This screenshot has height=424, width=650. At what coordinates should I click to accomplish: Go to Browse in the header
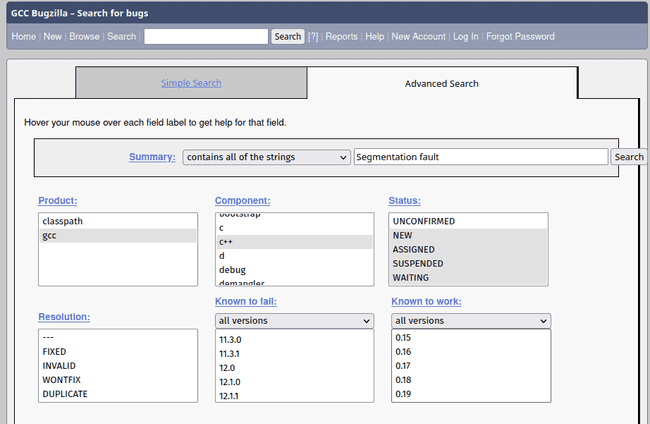[84, 36]
